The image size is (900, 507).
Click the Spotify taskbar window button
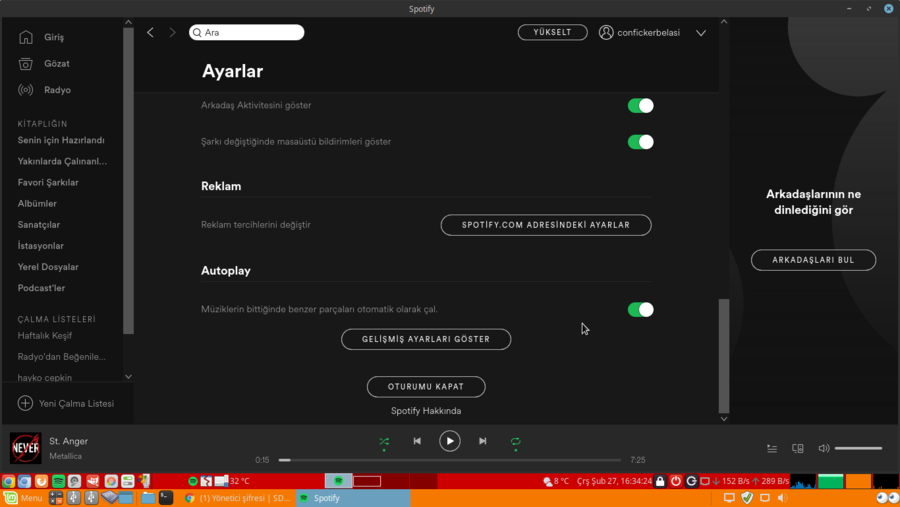[353, 498]
